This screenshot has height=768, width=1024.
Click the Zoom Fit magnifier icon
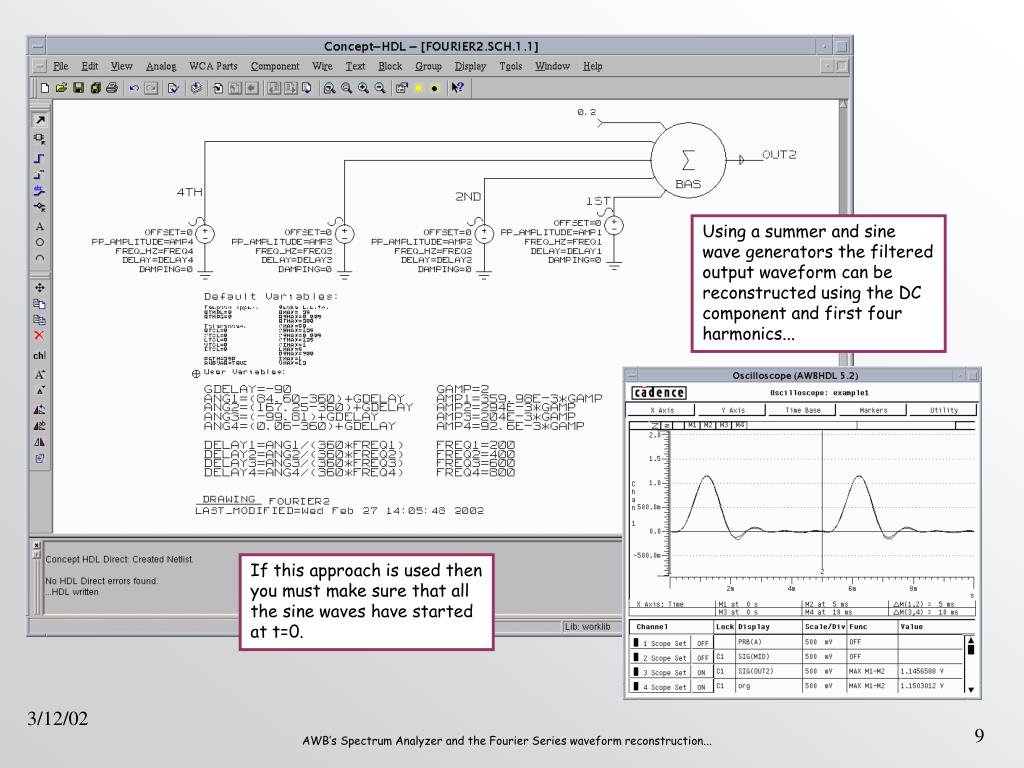[329, 88]
